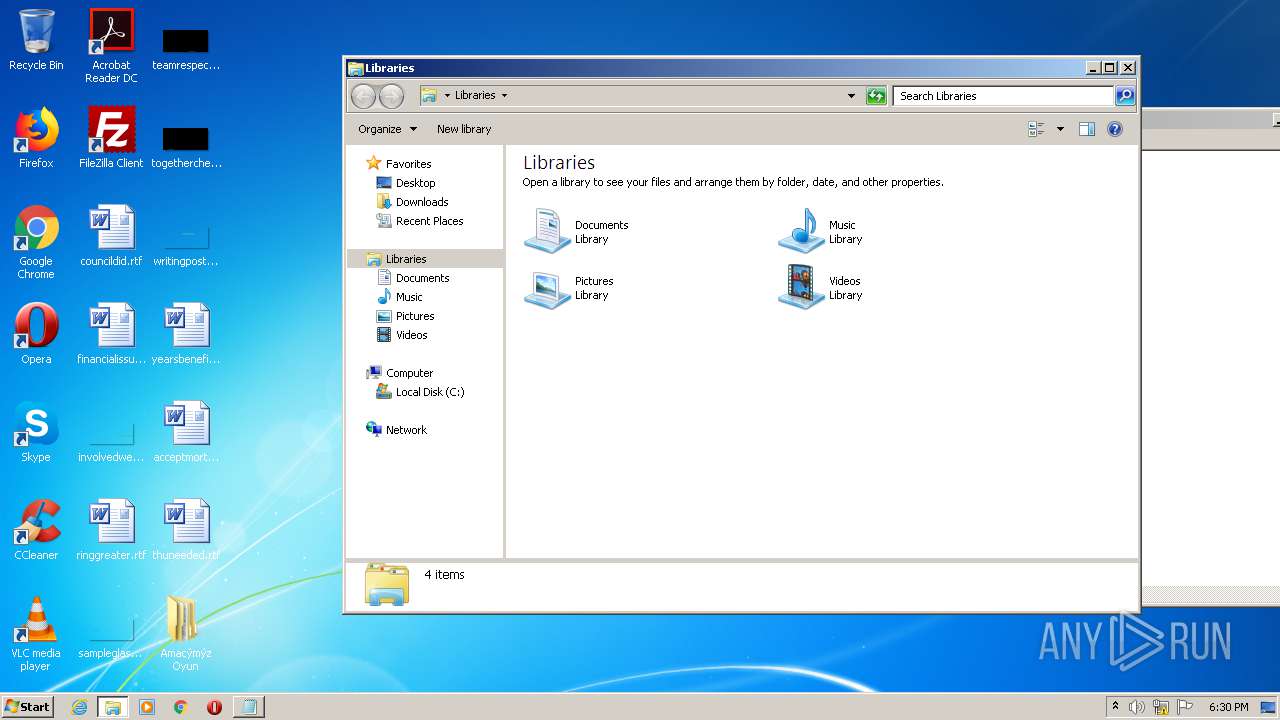Open Firefox from the desktop

click(x=36, y=138)
